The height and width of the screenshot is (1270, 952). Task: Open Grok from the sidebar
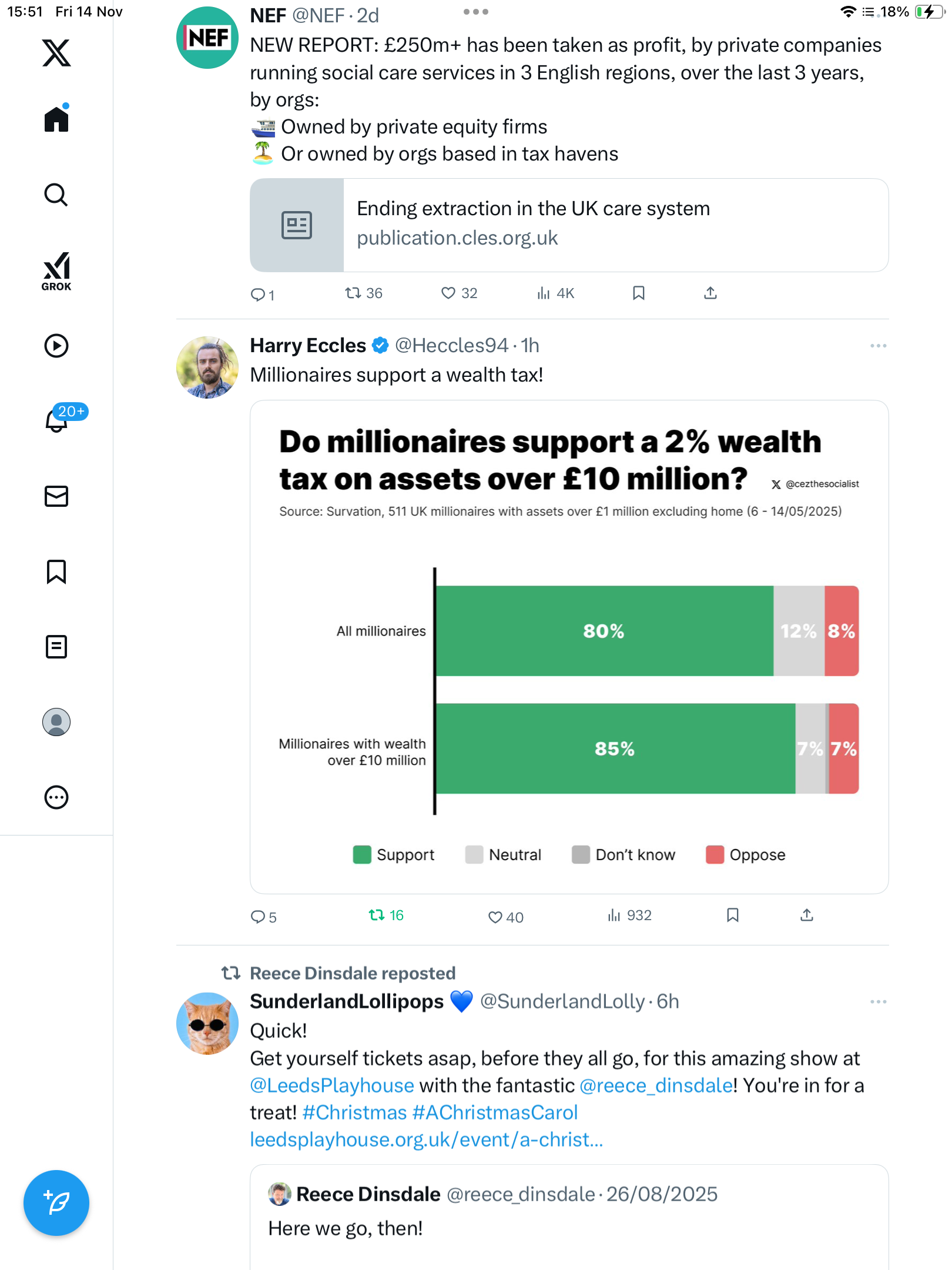(x=56, y=271)
